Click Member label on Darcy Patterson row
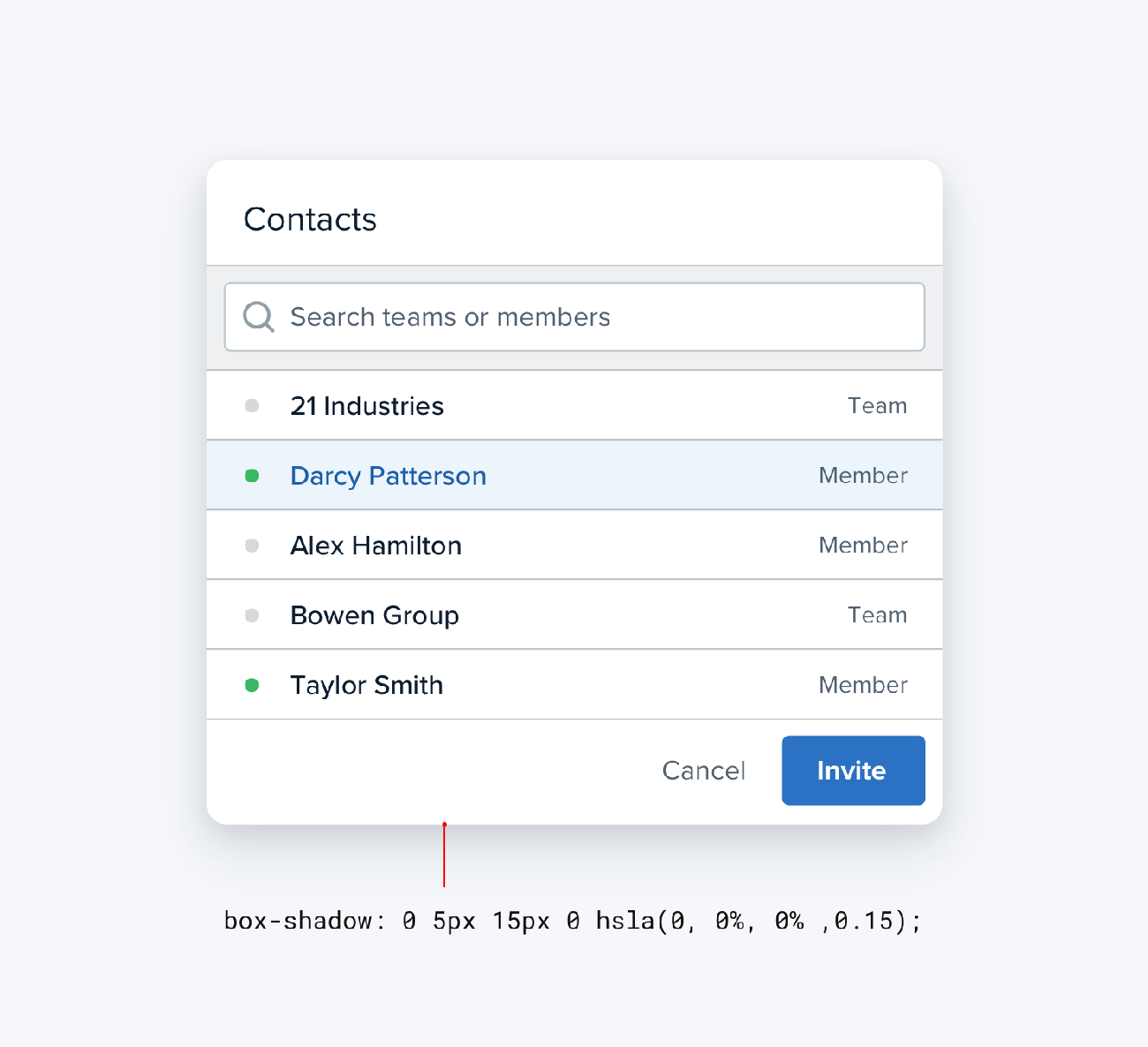Image resolution: width=1148 pixels, height=1047 pixels. pos(863,476)
